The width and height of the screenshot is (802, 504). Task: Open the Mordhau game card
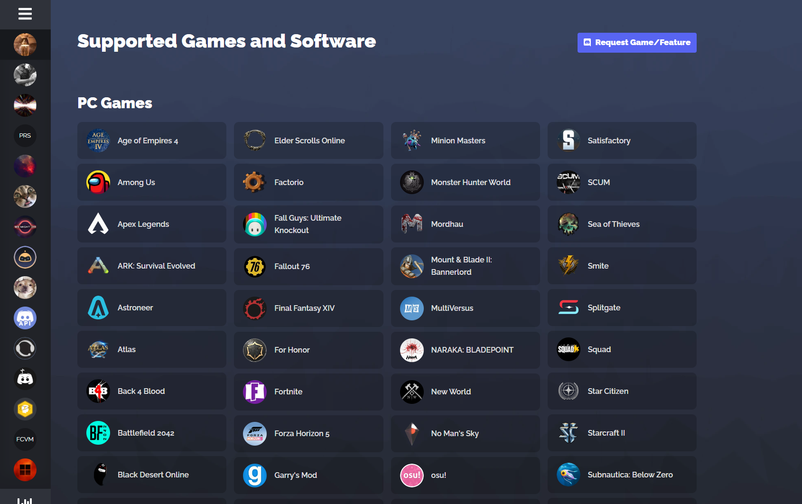[x=465, y=224]
